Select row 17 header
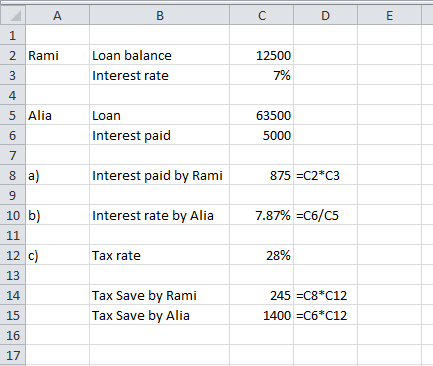 coord(13,355)
